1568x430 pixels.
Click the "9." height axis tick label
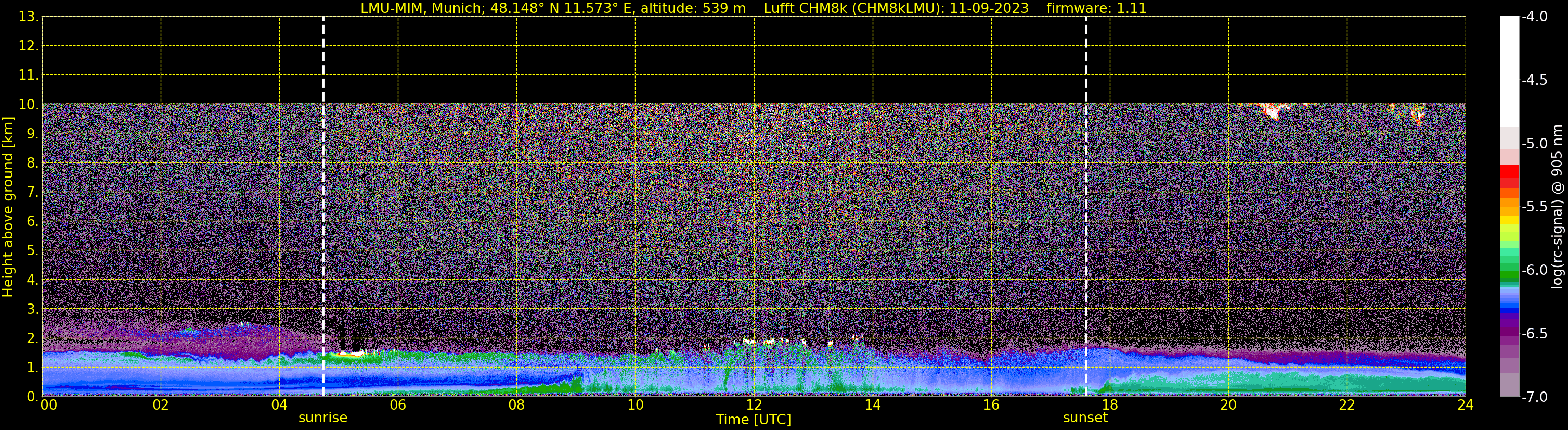pos(32,134)
